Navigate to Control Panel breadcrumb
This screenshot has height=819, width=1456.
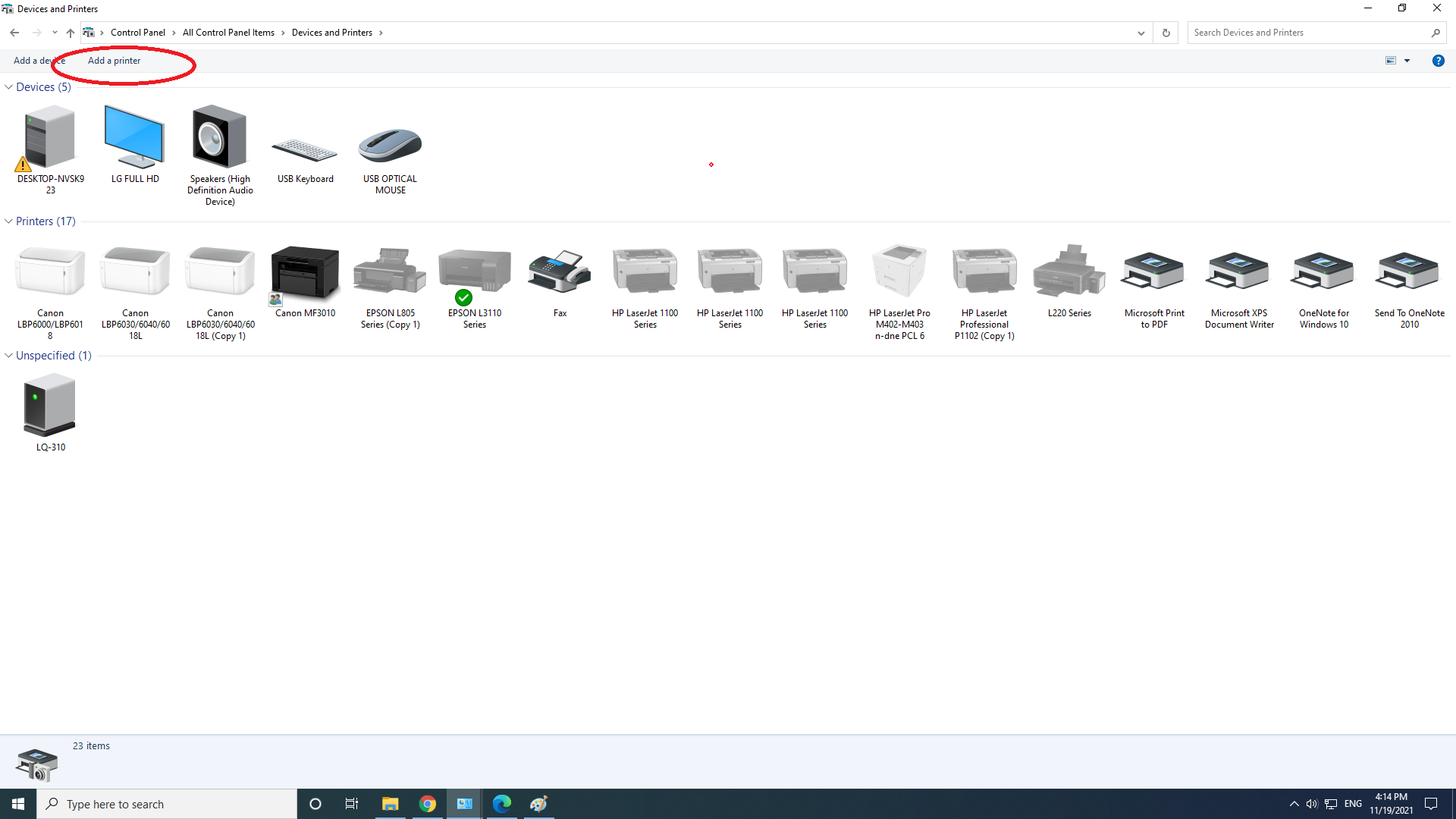click(x=137, y=33)
